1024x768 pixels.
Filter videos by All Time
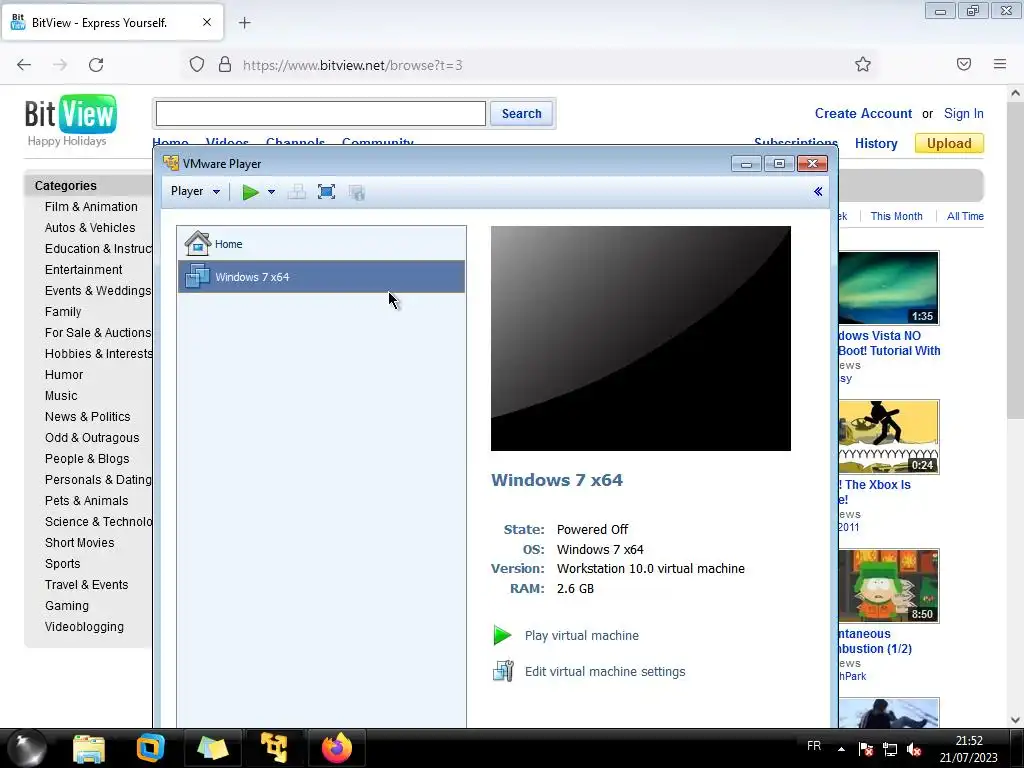[x=965, y=216]
